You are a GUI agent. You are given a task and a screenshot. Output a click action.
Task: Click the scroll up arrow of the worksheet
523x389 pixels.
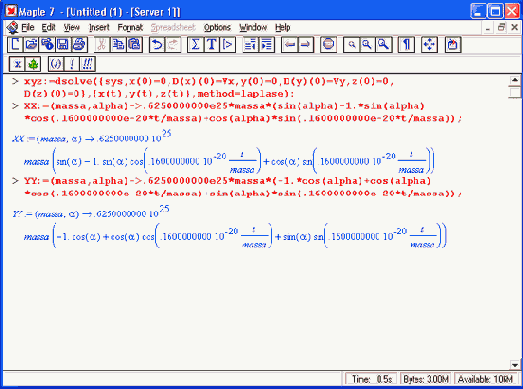pos(515,80)
